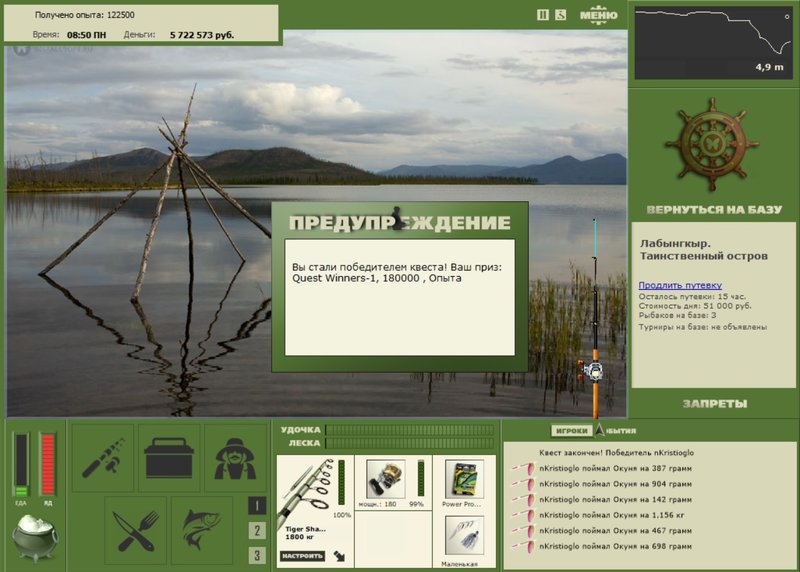Select the reel thumbnail with мощн. 180

[x=386, y=479]
